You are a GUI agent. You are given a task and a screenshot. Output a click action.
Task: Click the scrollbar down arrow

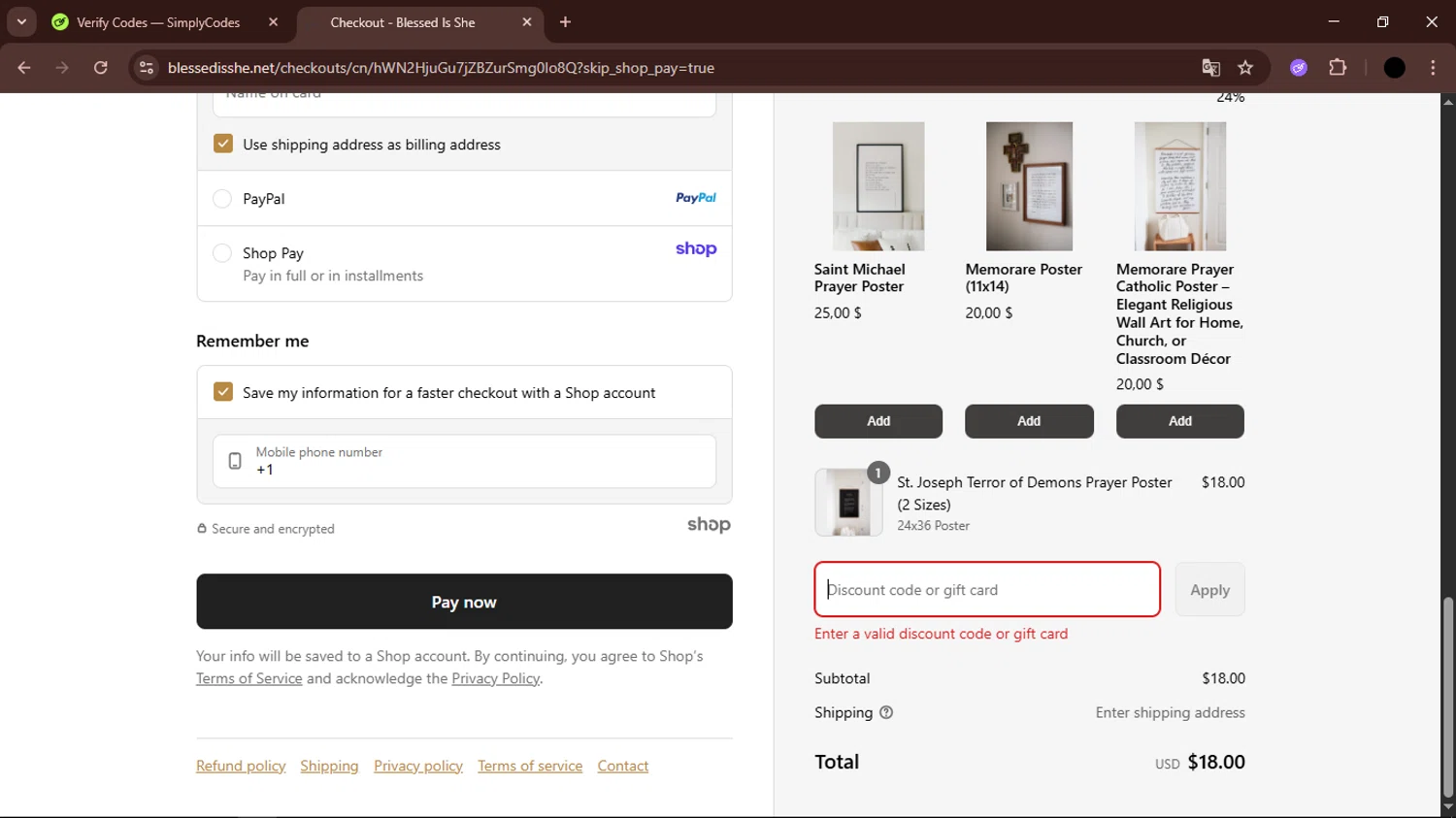pyautogui.click(x=1447, y=806)
